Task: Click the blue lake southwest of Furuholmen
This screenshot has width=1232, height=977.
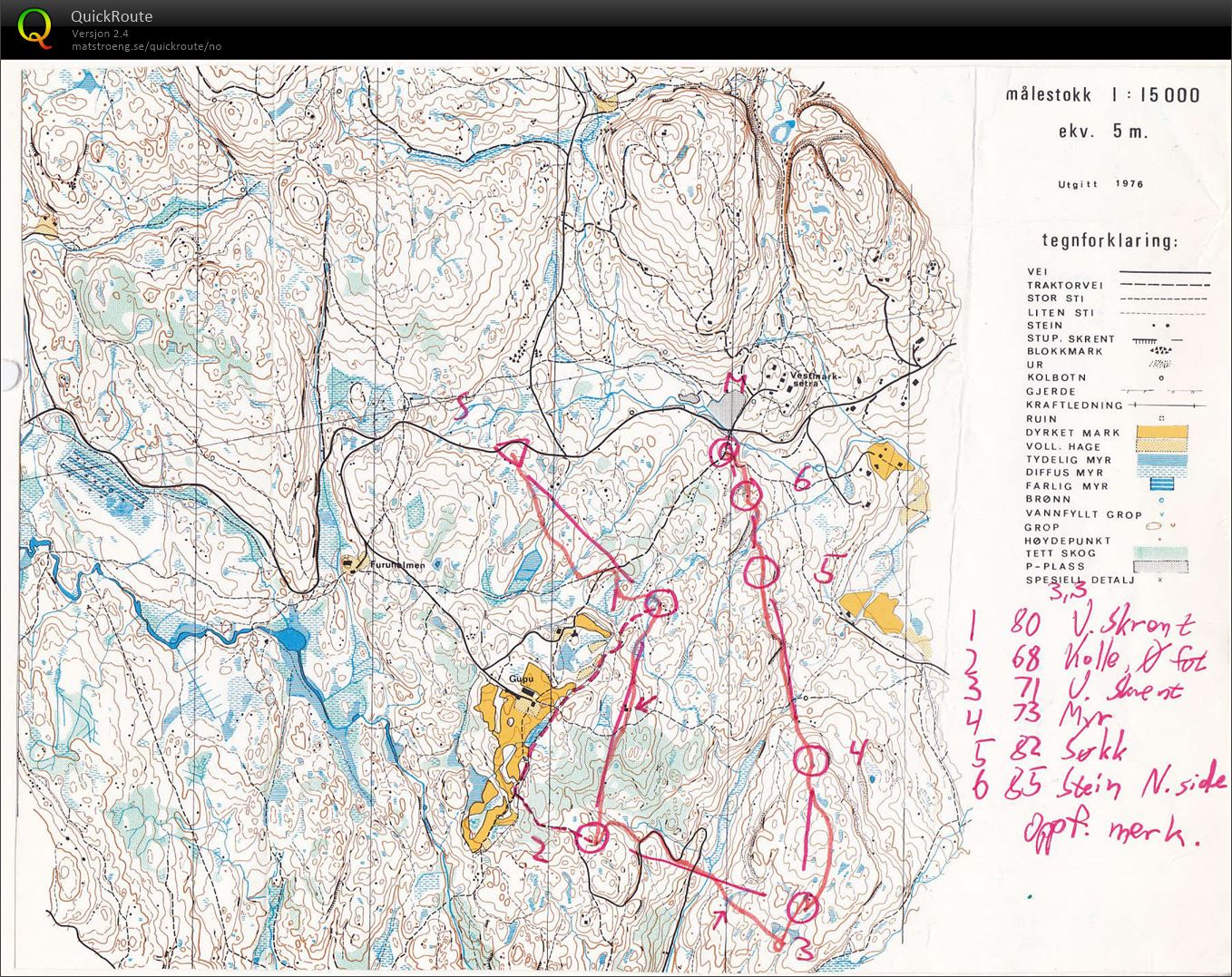Action: click(292, 640)
